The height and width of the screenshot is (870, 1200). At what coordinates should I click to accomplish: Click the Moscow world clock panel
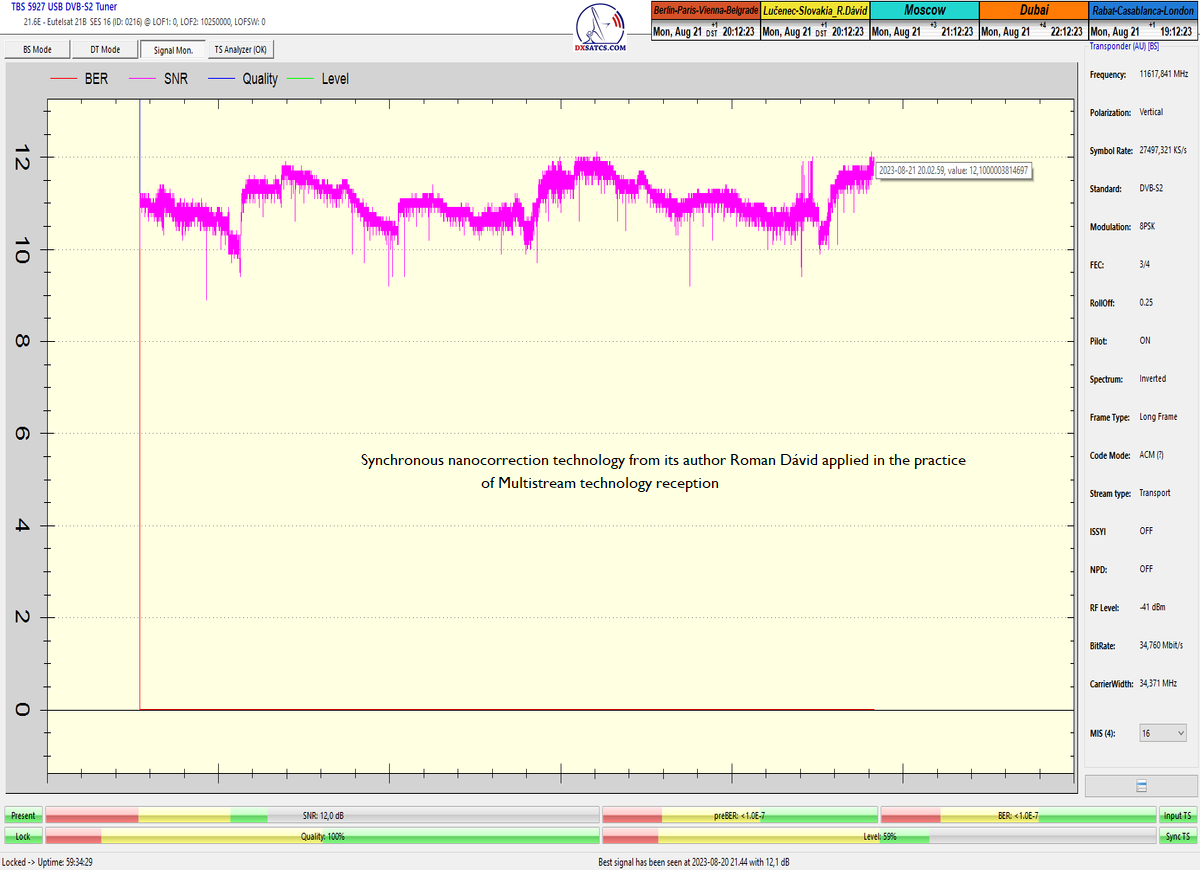pyautogui.click(x=923, y=21)
